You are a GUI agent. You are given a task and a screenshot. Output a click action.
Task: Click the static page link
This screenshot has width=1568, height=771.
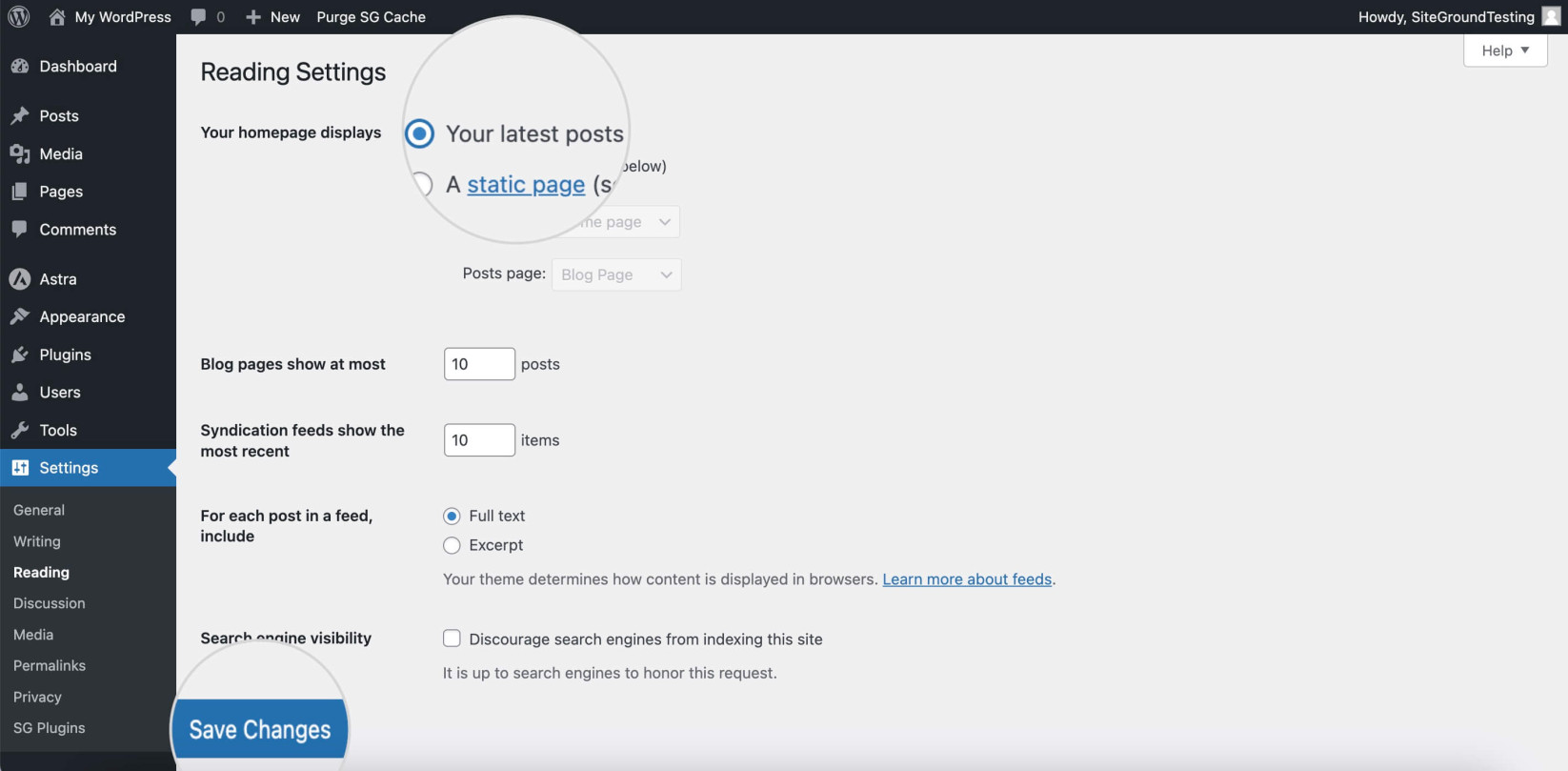pos(526,184)
